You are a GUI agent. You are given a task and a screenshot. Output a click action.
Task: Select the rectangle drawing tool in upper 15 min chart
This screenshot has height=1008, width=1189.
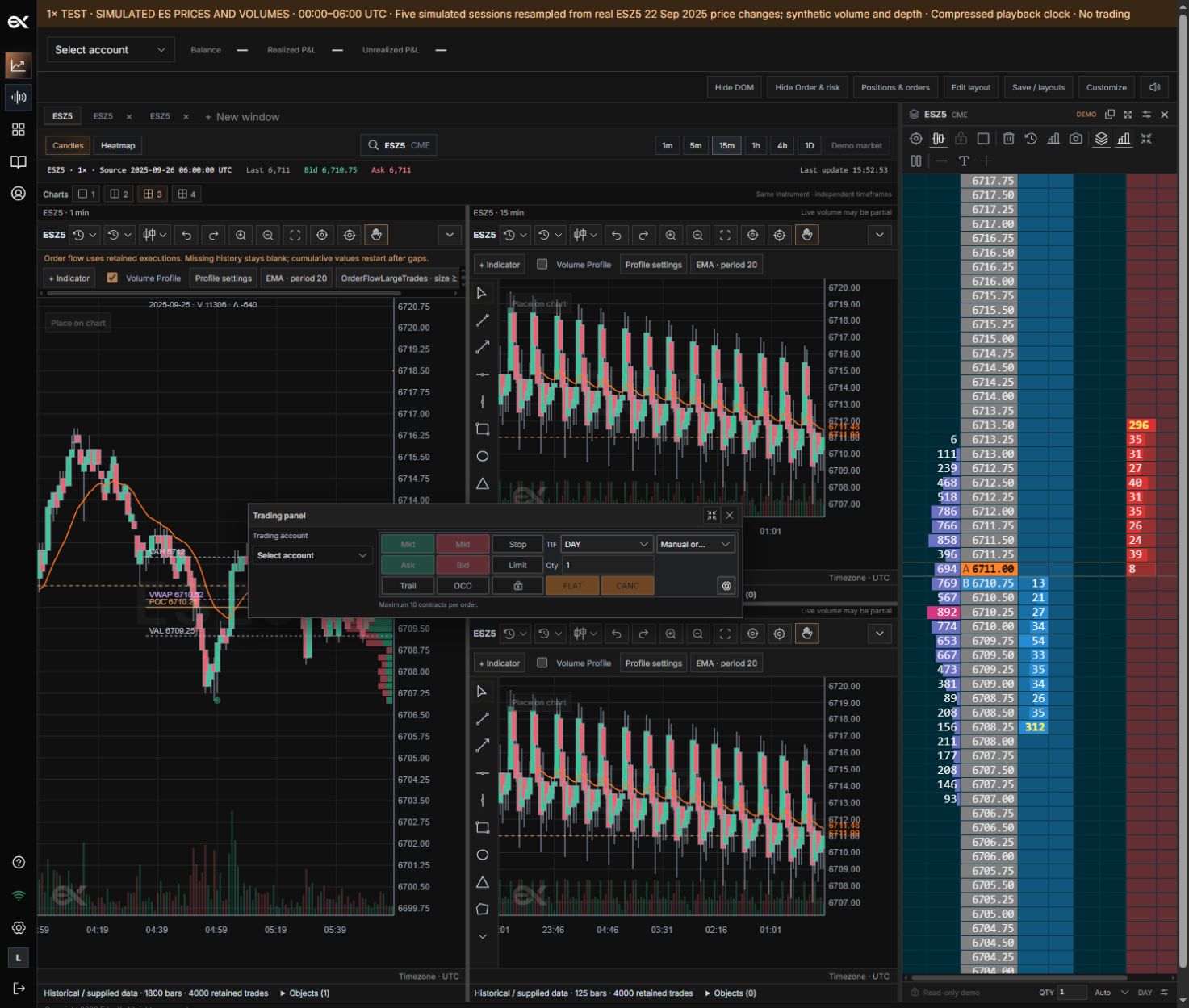tap(483, 429)
